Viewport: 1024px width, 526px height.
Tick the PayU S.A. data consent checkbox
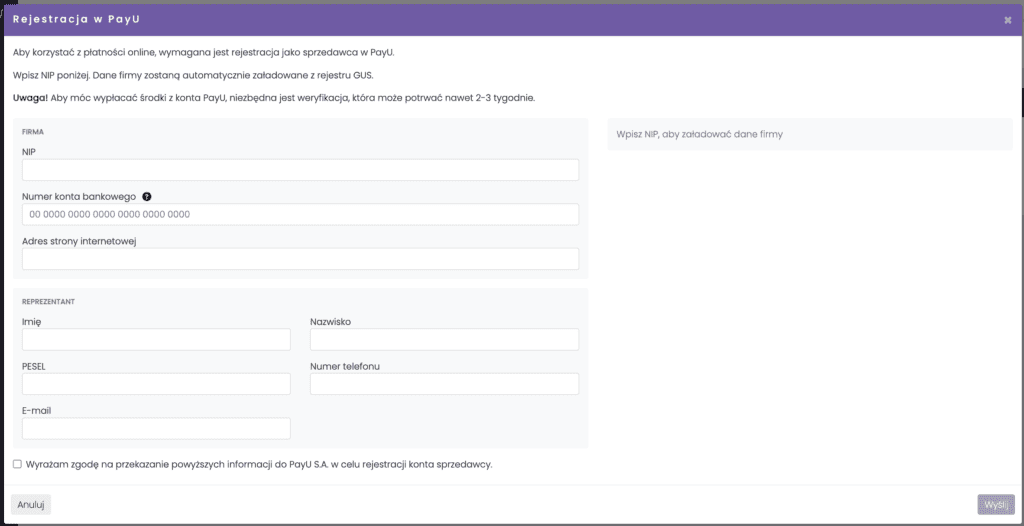pos(17,464)
